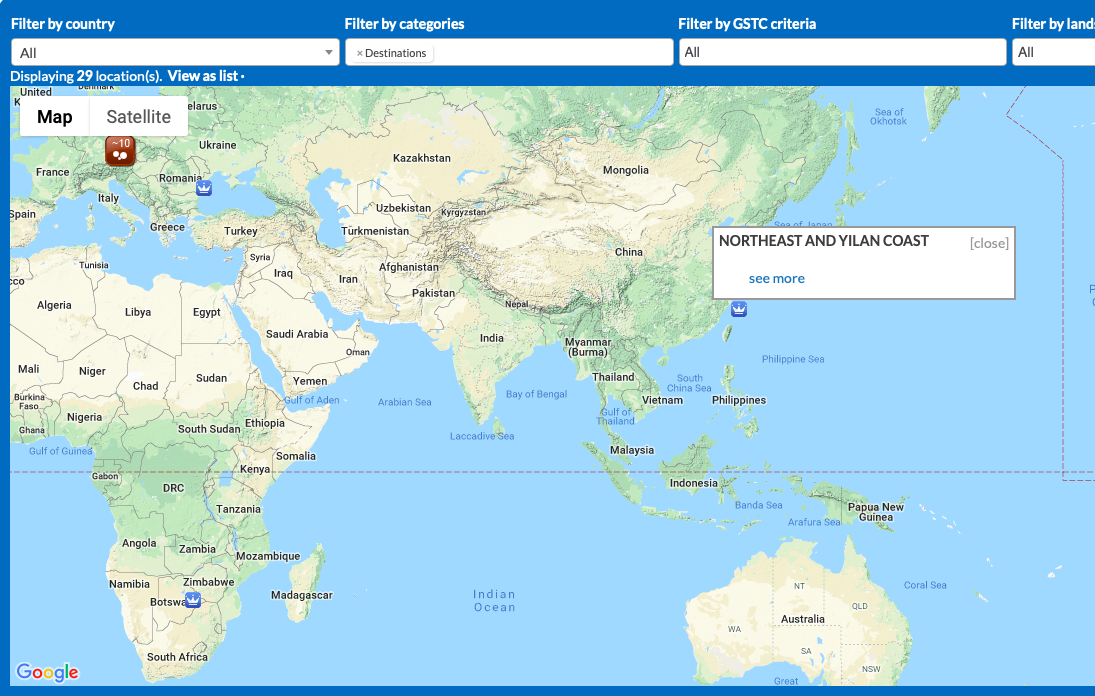Click the Philippines country label
Image resolution: width=1095 pixels, height=696 pixels.
[x=739, y=400]
